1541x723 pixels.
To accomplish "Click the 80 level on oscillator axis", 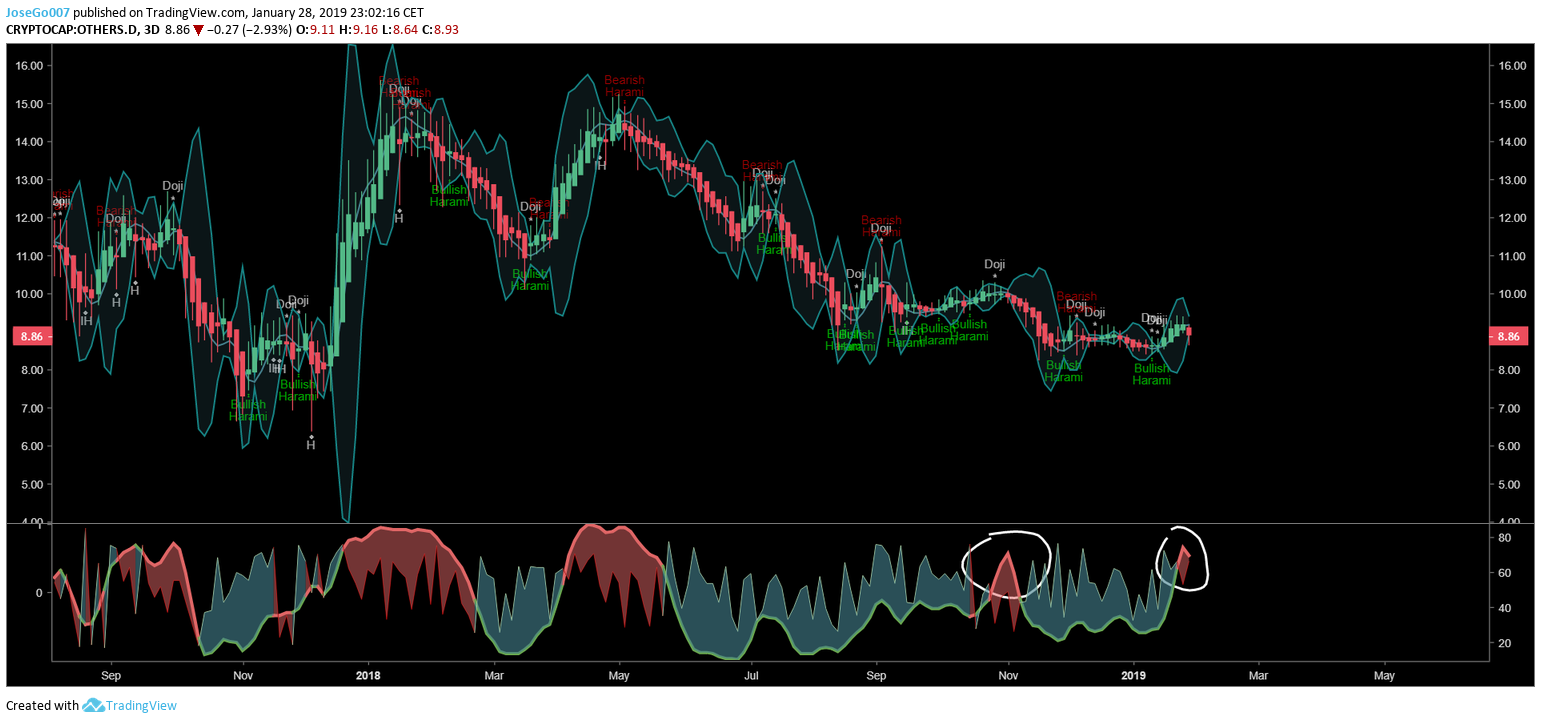I will [1504, 538].
